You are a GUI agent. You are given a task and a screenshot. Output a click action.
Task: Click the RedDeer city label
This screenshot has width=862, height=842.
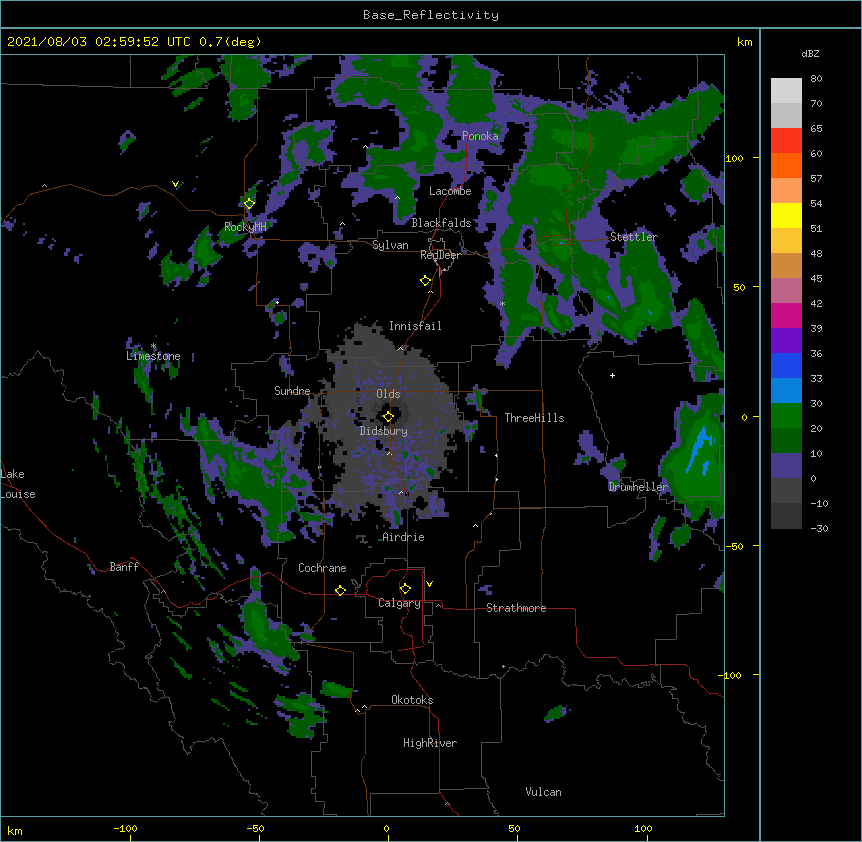[440, 255]
